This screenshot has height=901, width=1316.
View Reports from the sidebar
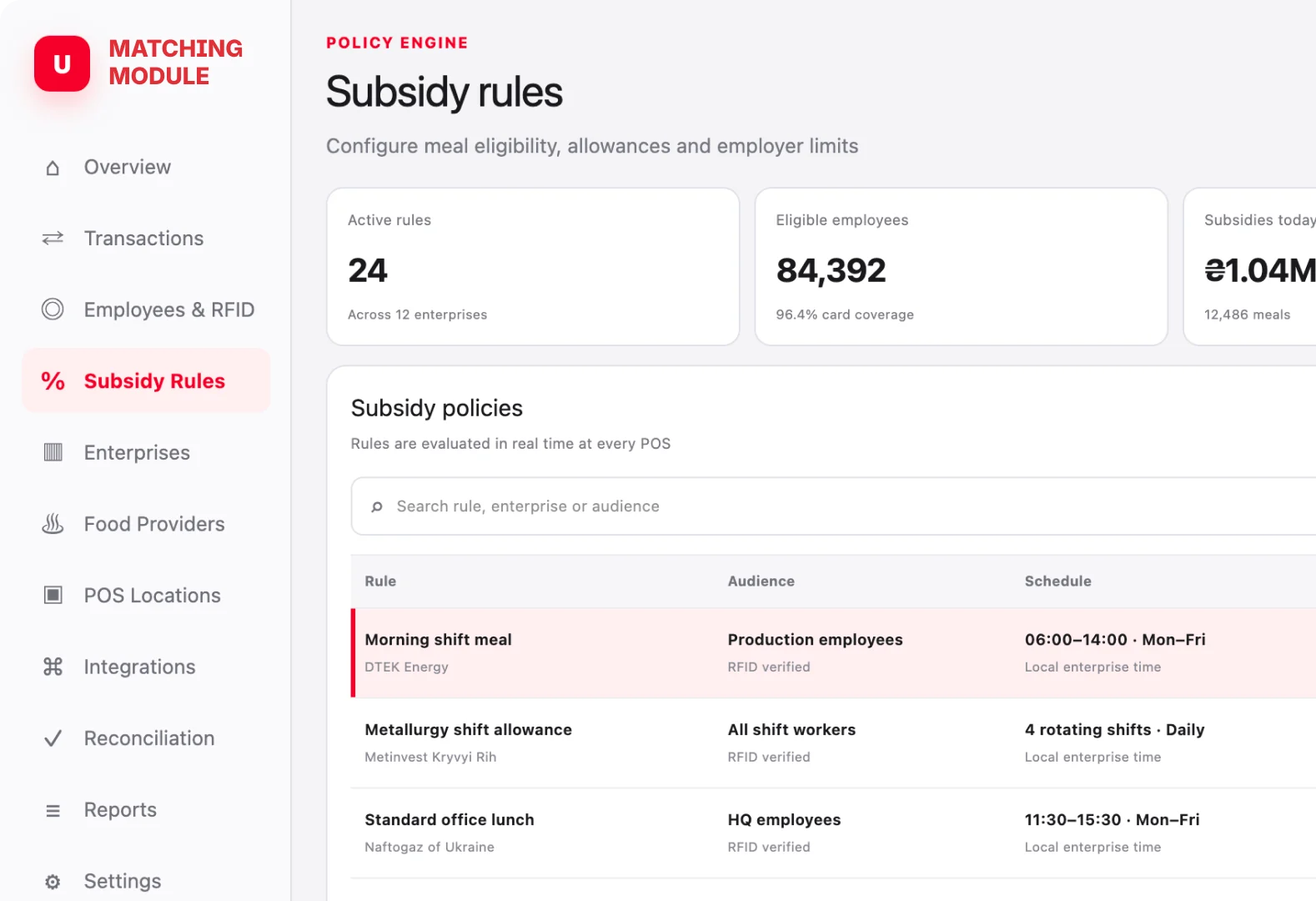pos(146,810)
